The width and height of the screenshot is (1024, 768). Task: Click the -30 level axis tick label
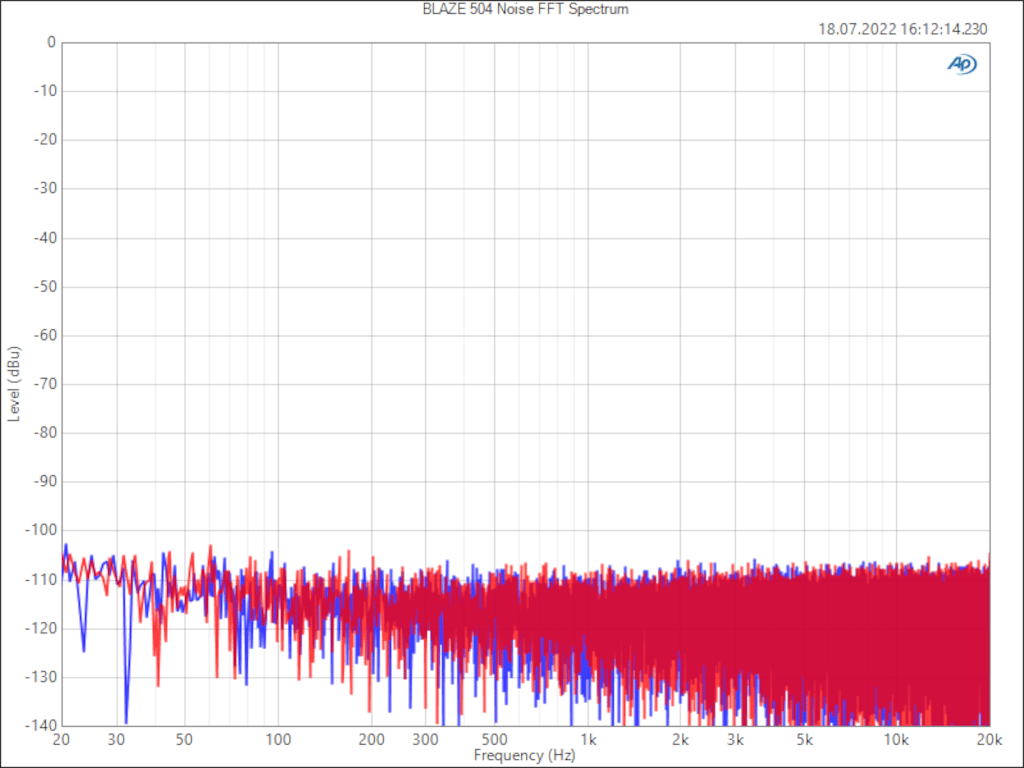point(45,188)
